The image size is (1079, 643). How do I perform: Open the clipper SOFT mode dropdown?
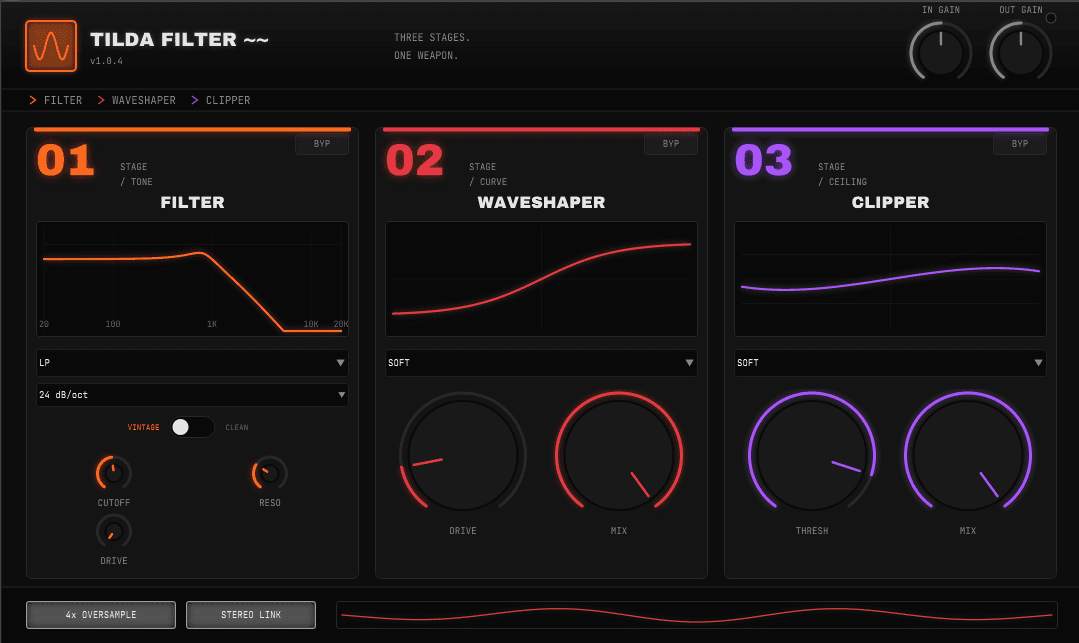[x=890, y=363]
